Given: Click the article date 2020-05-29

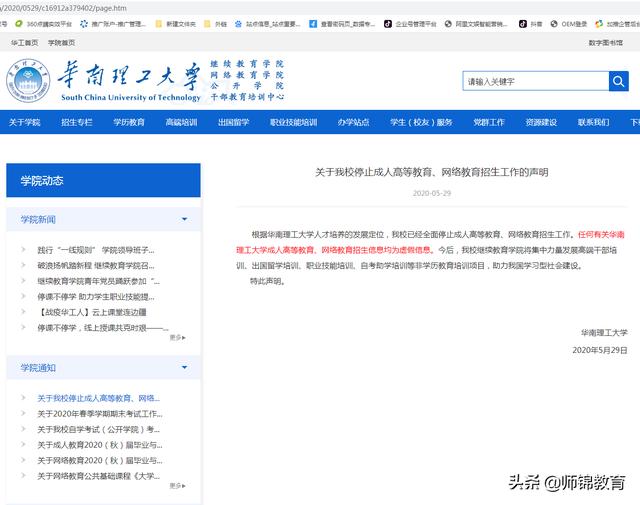Looking at the screenshot, I should [431, 193].
